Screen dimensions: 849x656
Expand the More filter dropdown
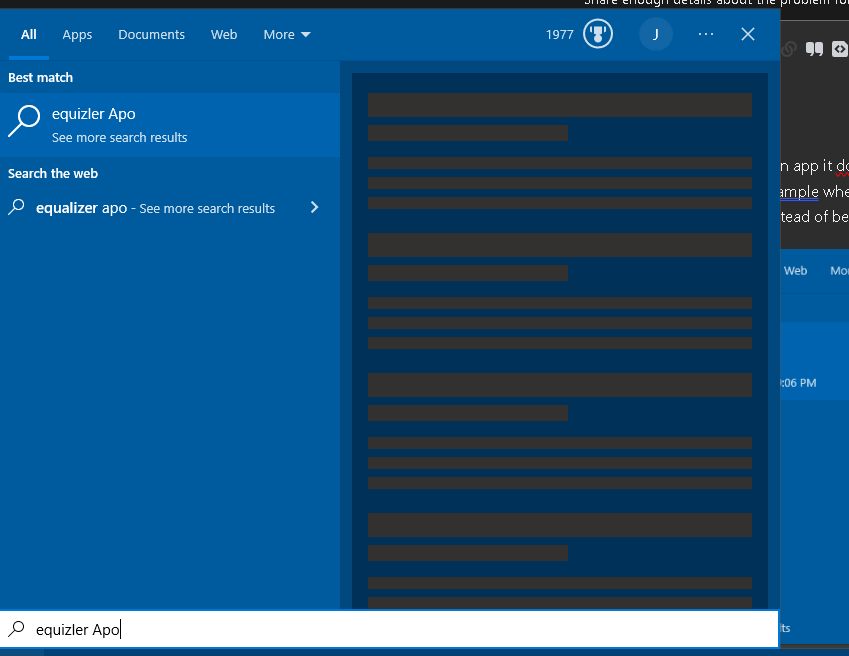click(287, 35)
